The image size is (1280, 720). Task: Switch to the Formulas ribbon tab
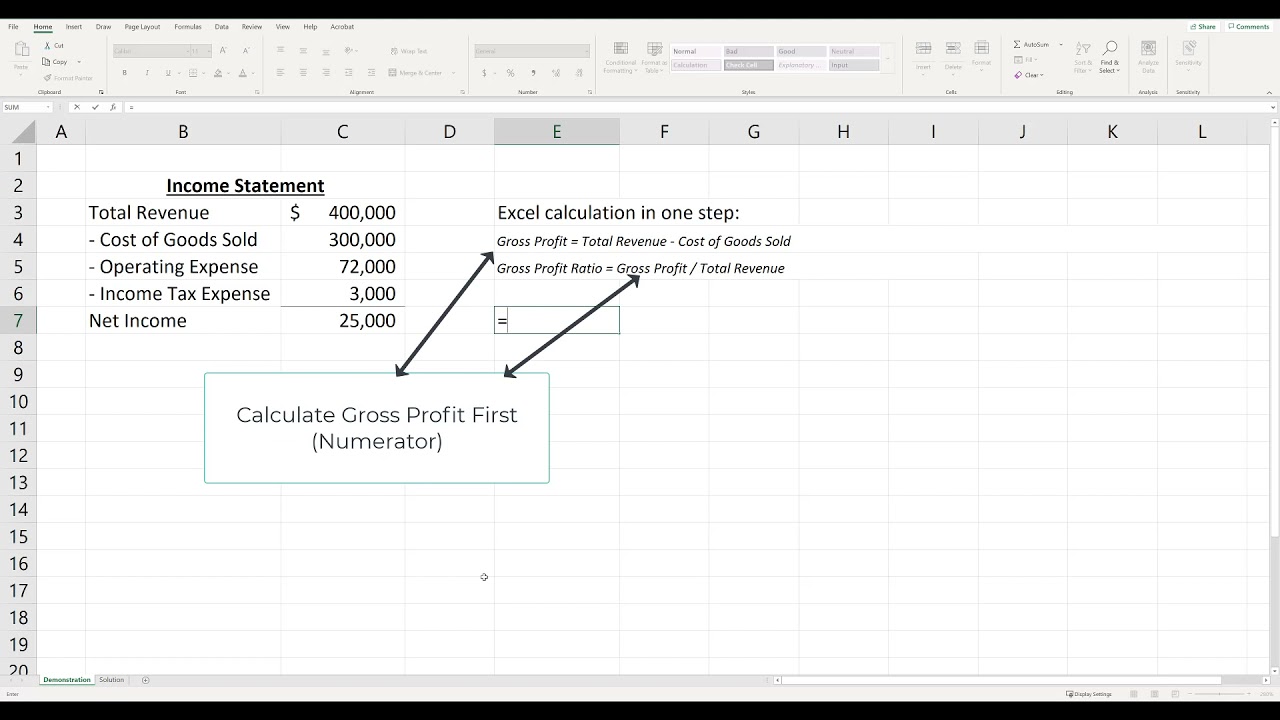point(188,27)
